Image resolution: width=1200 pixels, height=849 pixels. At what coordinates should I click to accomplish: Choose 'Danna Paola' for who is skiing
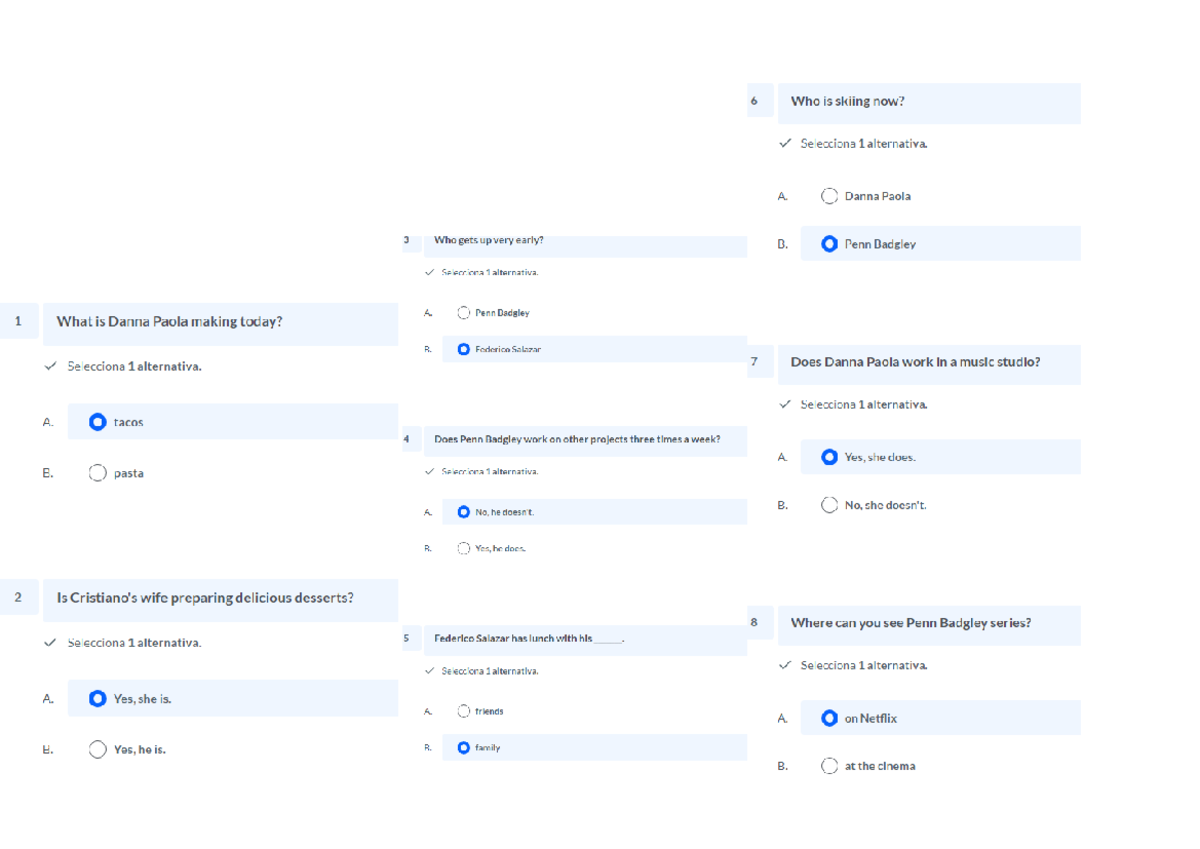829,196
